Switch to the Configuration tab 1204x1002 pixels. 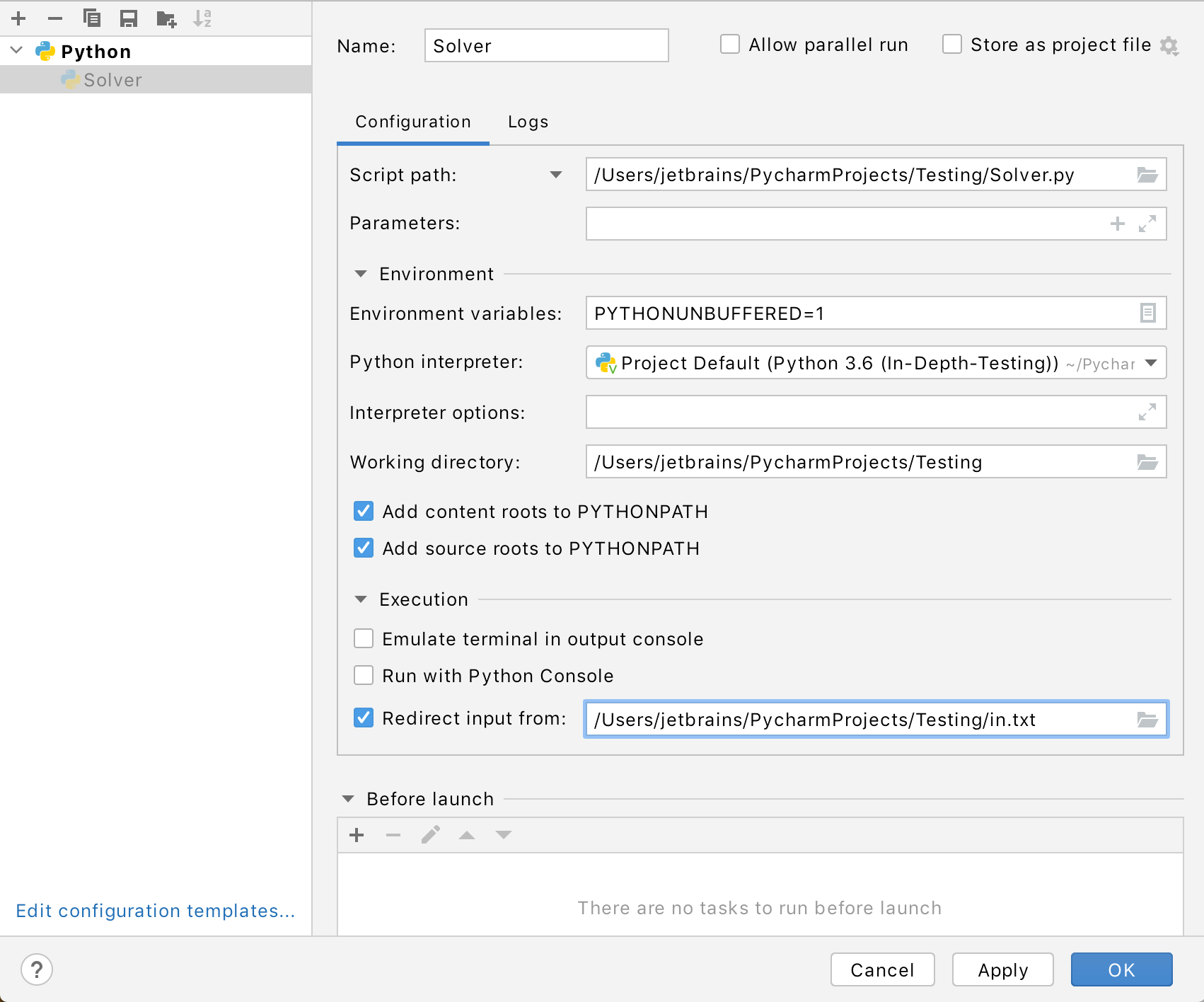[x=412, y=122]
